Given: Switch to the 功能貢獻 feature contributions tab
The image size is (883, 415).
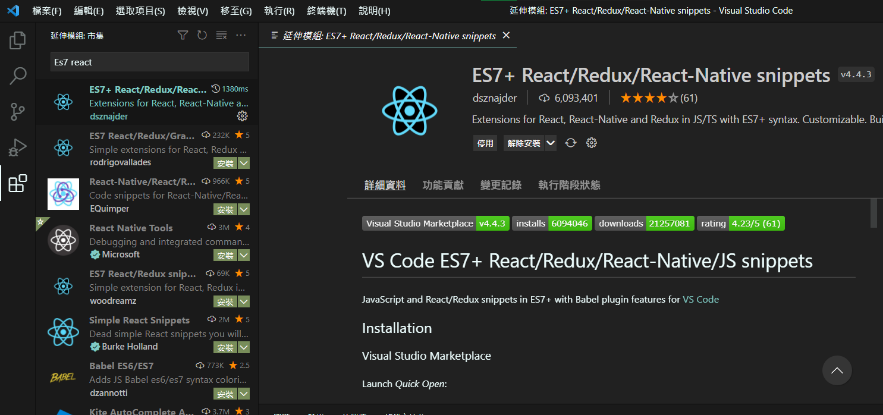Looking at the screenshot, I should (x=443, y=185).
